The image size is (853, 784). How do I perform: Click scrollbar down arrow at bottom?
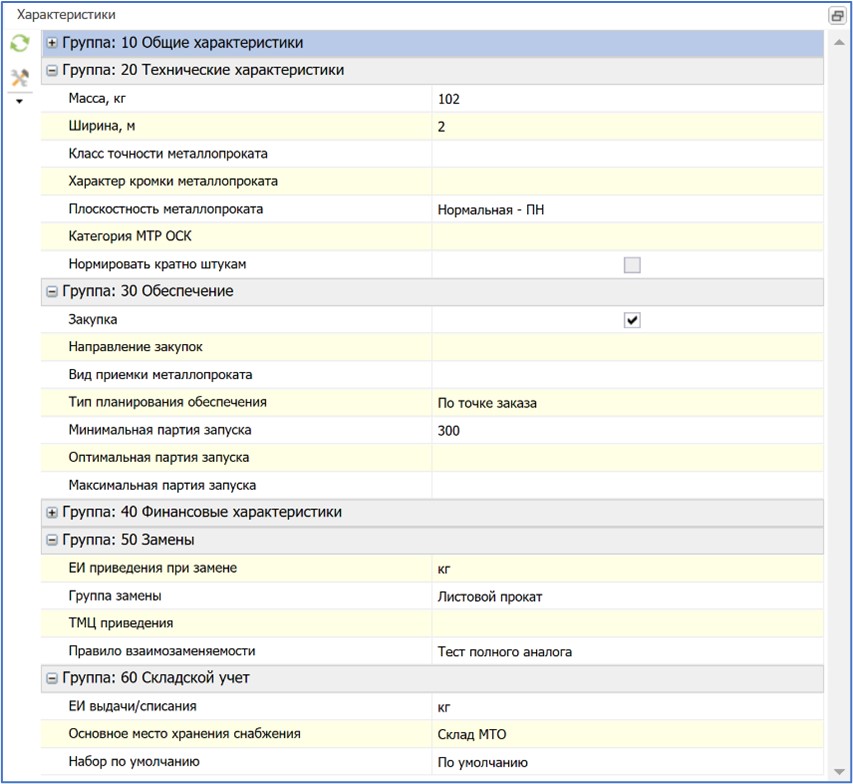[836, 771]
